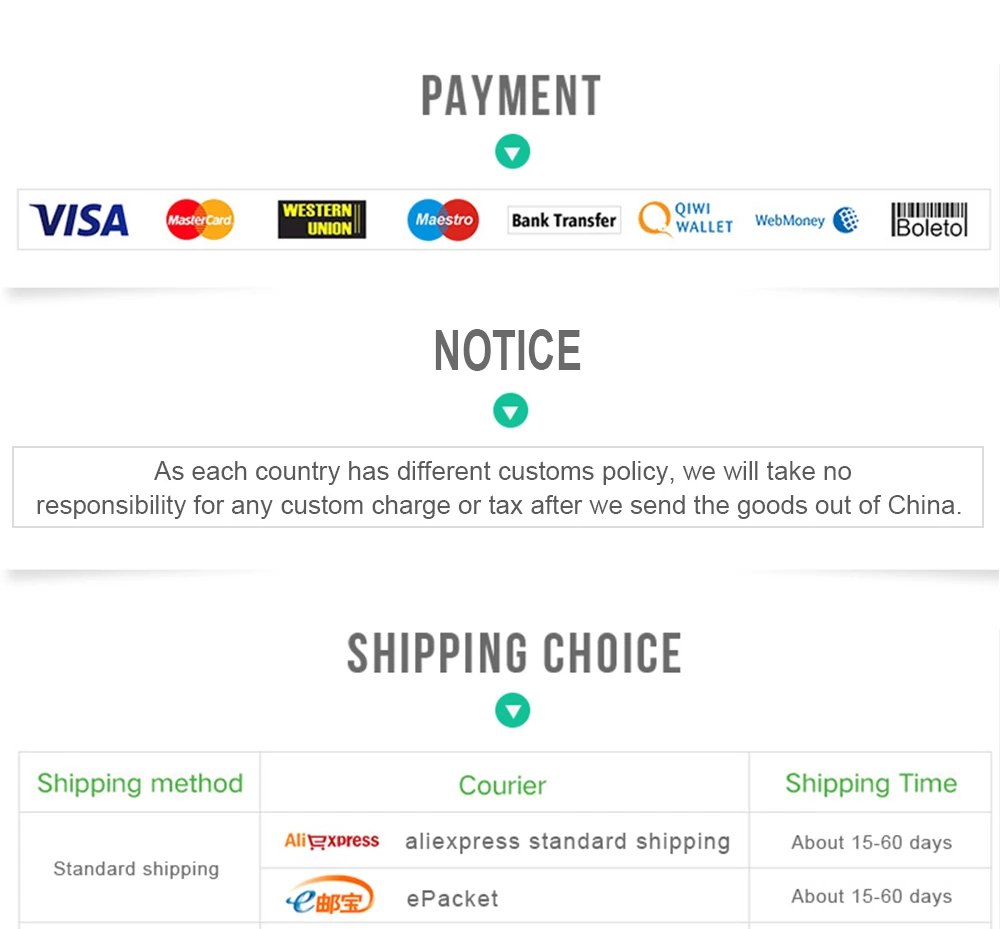The image size is (1000, 929).
Task: Click the ePacket courier logo
Action: 330,895
